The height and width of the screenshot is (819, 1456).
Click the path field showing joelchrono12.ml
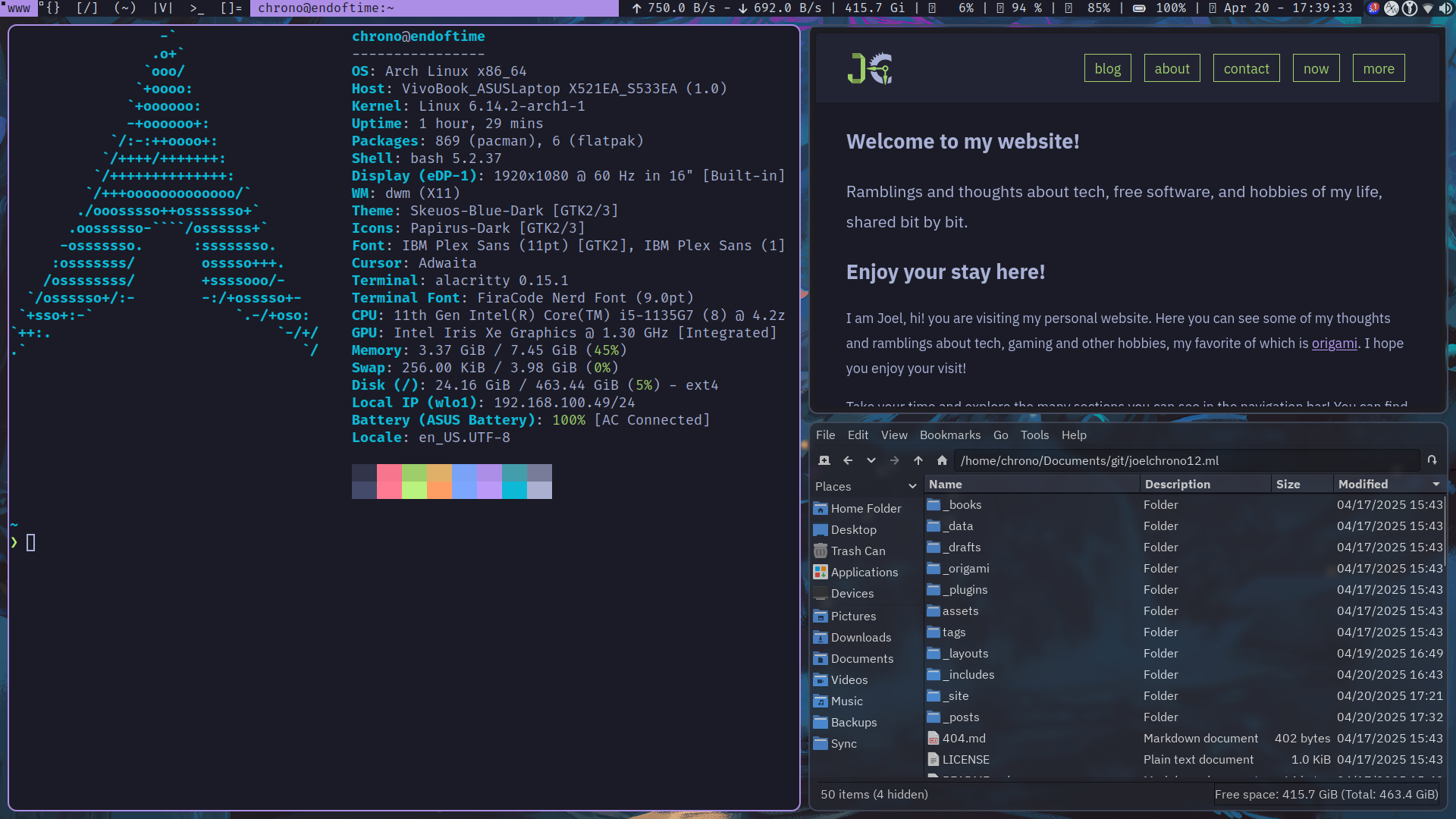click(x=1187, y=460)
